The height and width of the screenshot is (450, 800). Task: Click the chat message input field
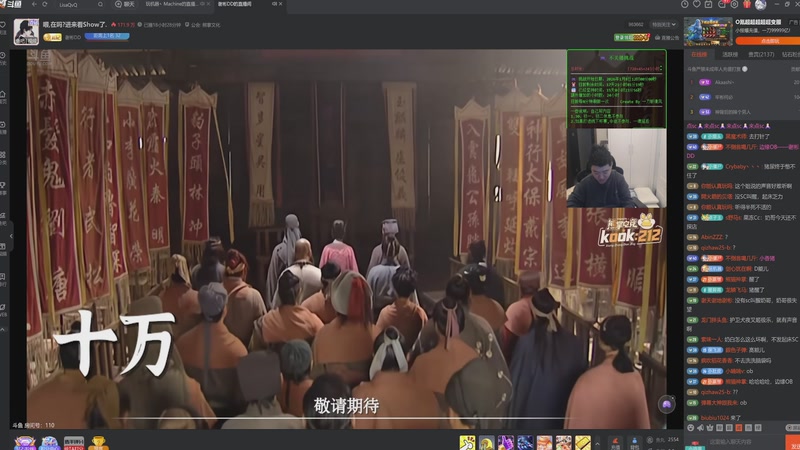tap(745, 442)
